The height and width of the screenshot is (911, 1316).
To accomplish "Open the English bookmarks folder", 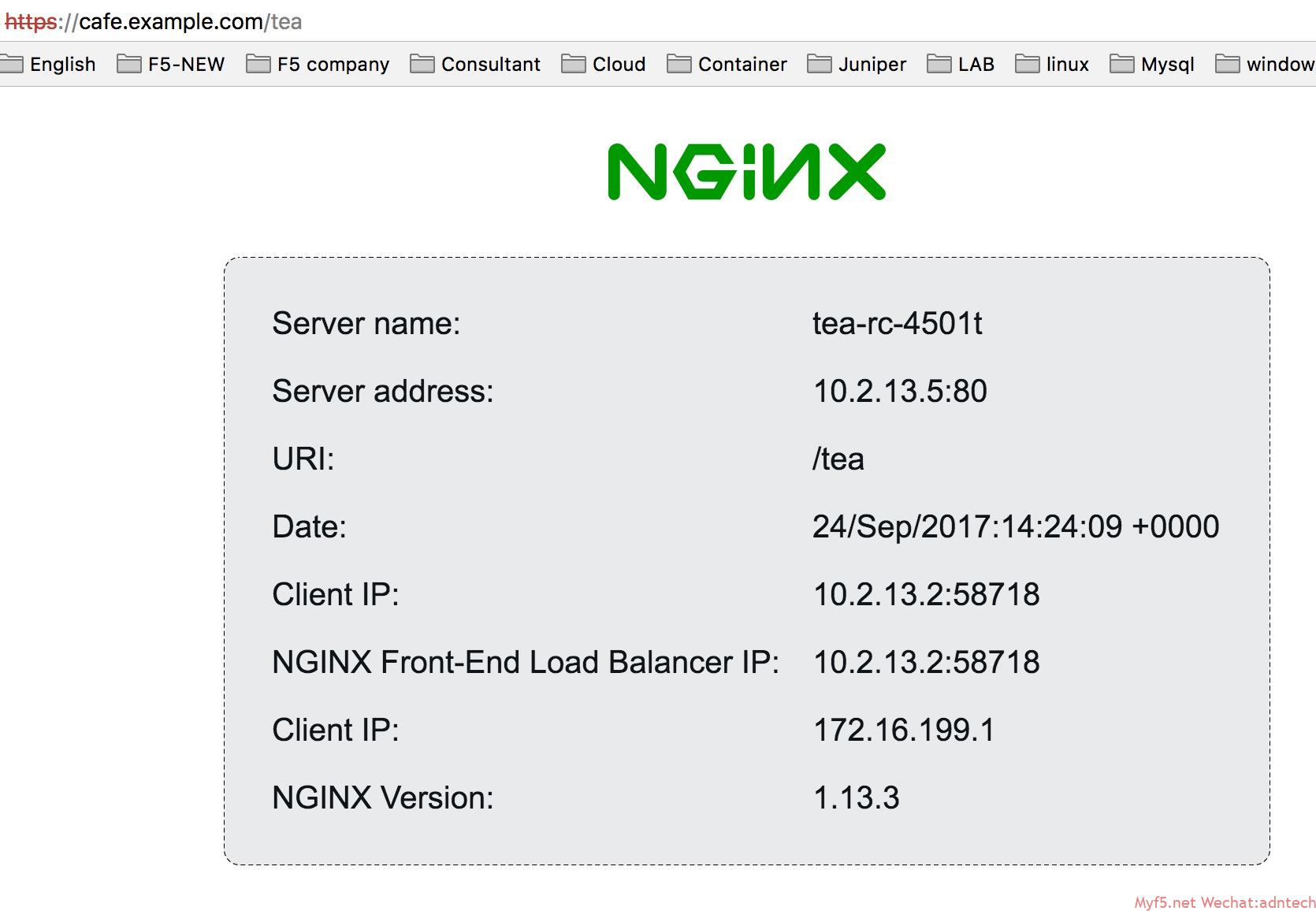I will coord(48,64).
